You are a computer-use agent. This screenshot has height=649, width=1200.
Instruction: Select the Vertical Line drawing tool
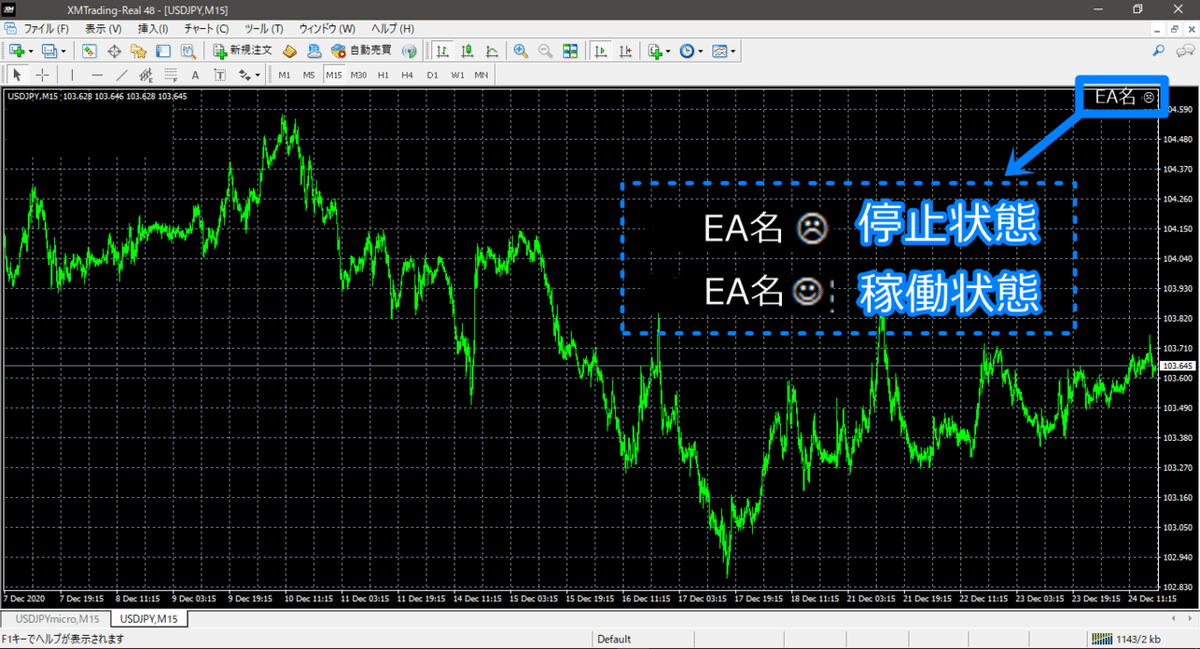tap(72, 73)
